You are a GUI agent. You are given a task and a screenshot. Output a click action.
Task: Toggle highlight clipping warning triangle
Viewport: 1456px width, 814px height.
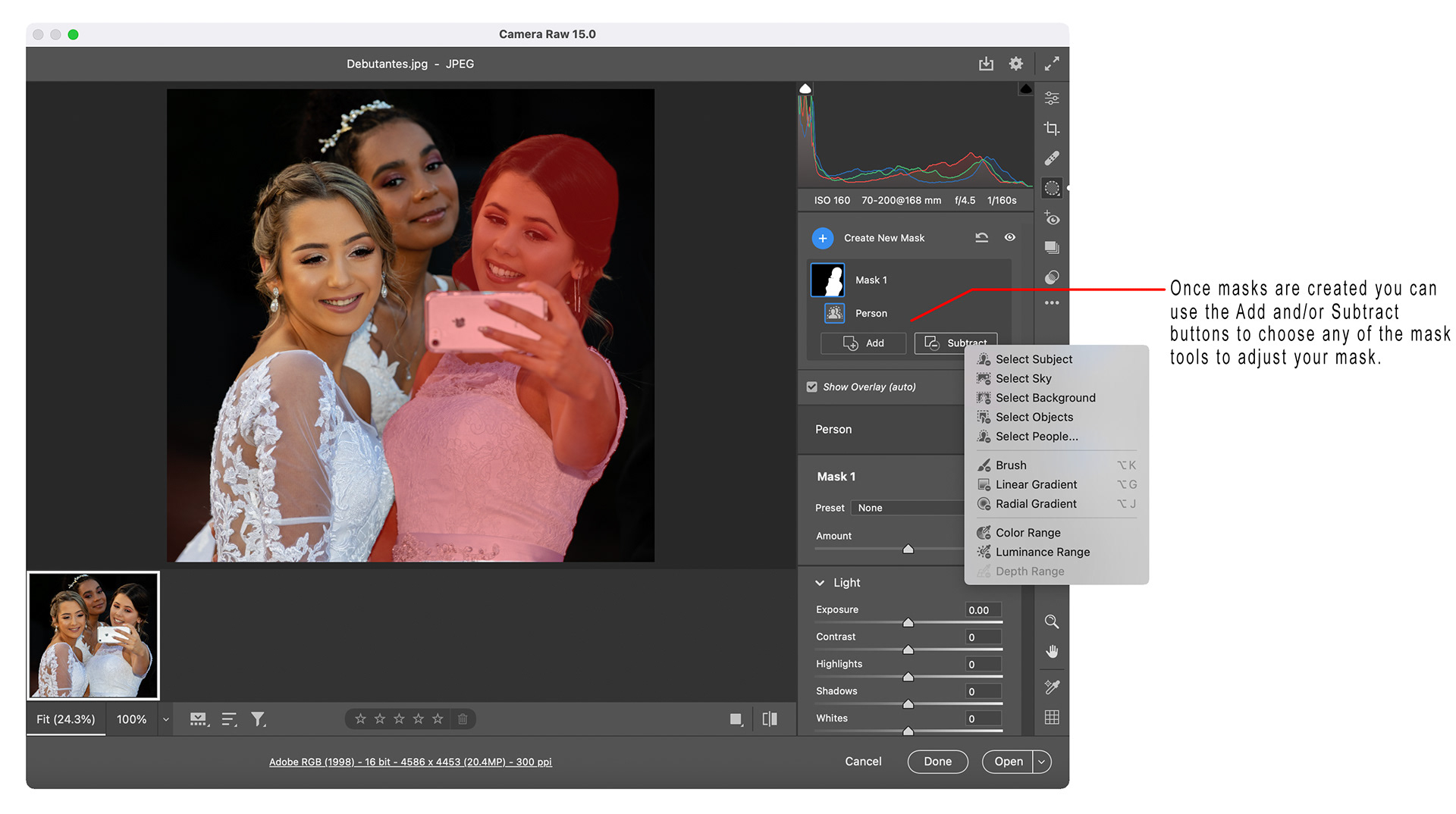(x=1025, y=89)
